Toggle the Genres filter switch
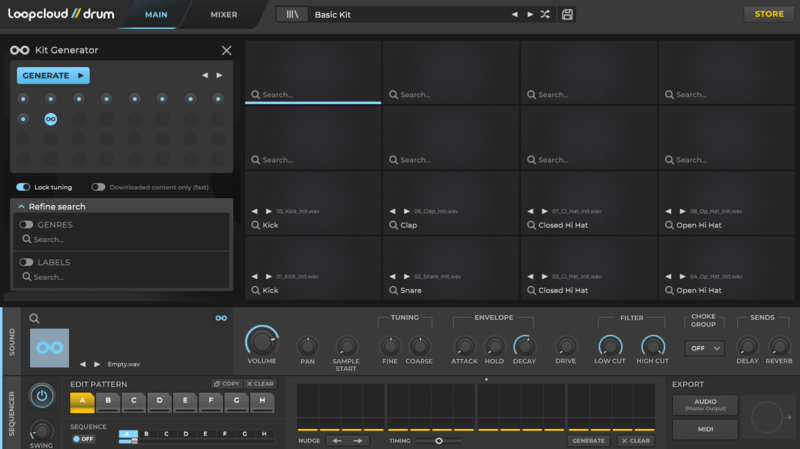 (x=26, y=225)
